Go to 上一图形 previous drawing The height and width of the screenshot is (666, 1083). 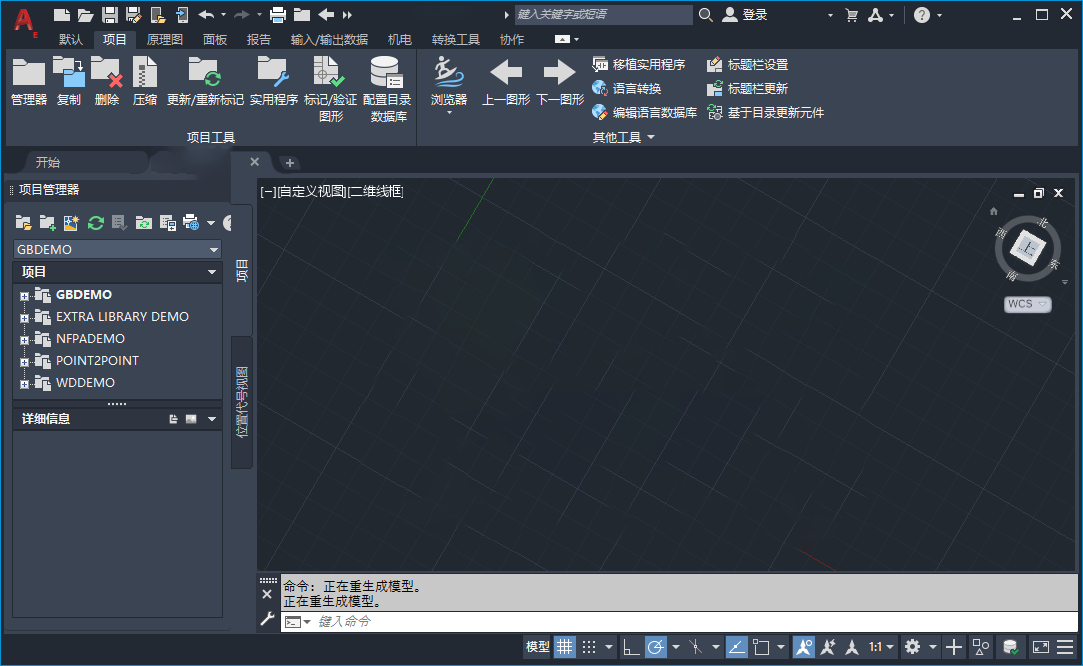point(506,82)
